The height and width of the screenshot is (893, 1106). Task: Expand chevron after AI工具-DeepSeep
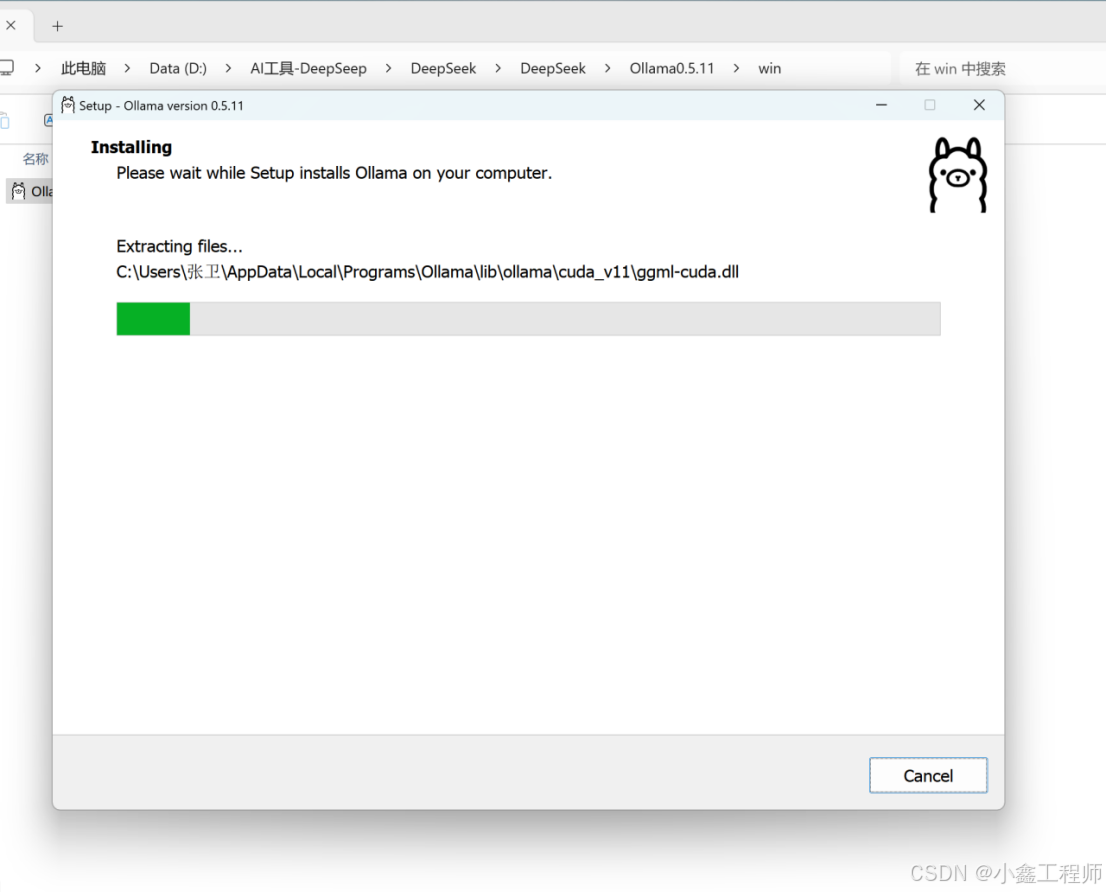click(389, 68)
